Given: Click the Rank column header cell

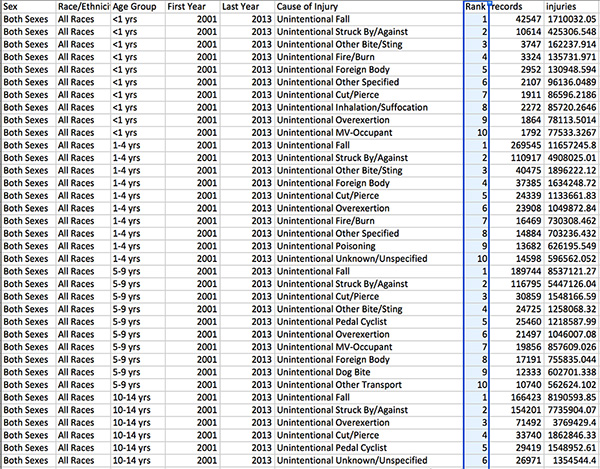Looking at the screenshot, I should pos(476,6).
